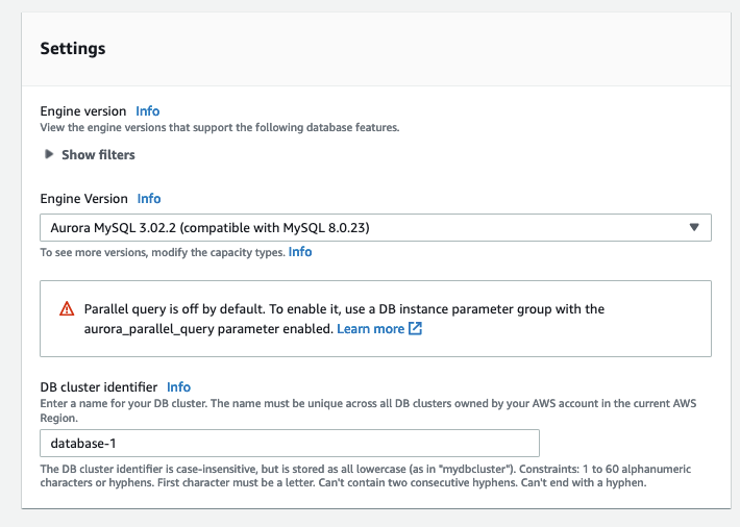Expand the Show filters disclosure triangle
The image size is (741, 527).
(49, 154)
